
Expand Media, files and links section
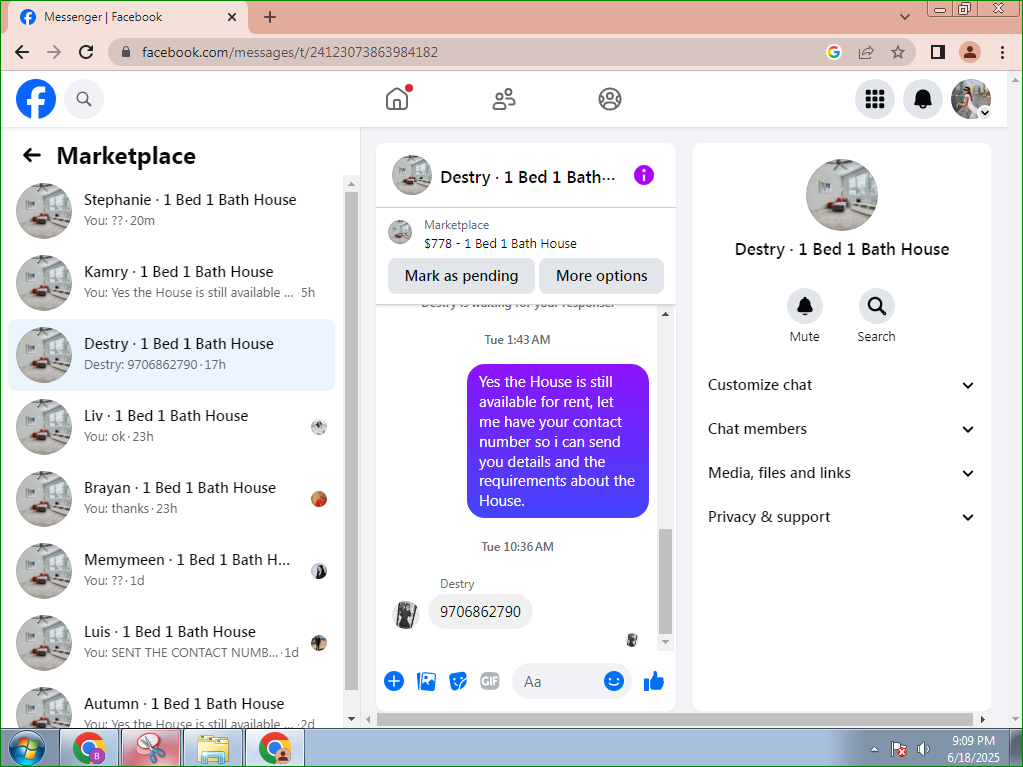coord(841,473)
